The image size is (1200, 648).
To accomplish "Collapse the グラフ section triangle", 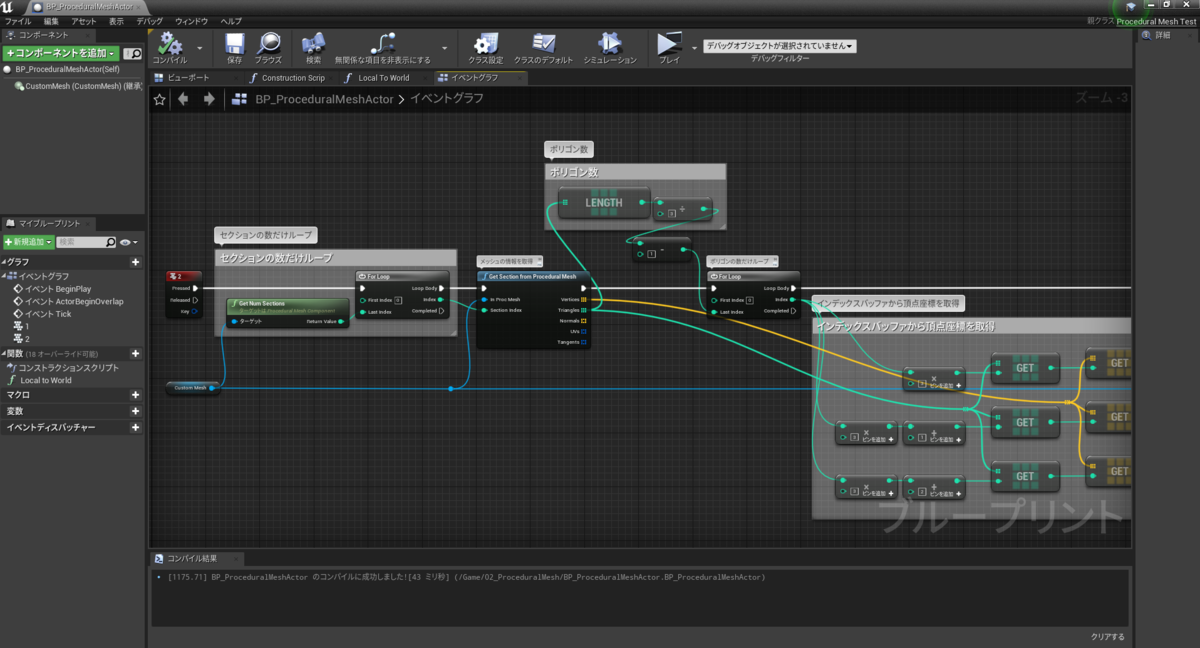I will (x=4, y=262).
